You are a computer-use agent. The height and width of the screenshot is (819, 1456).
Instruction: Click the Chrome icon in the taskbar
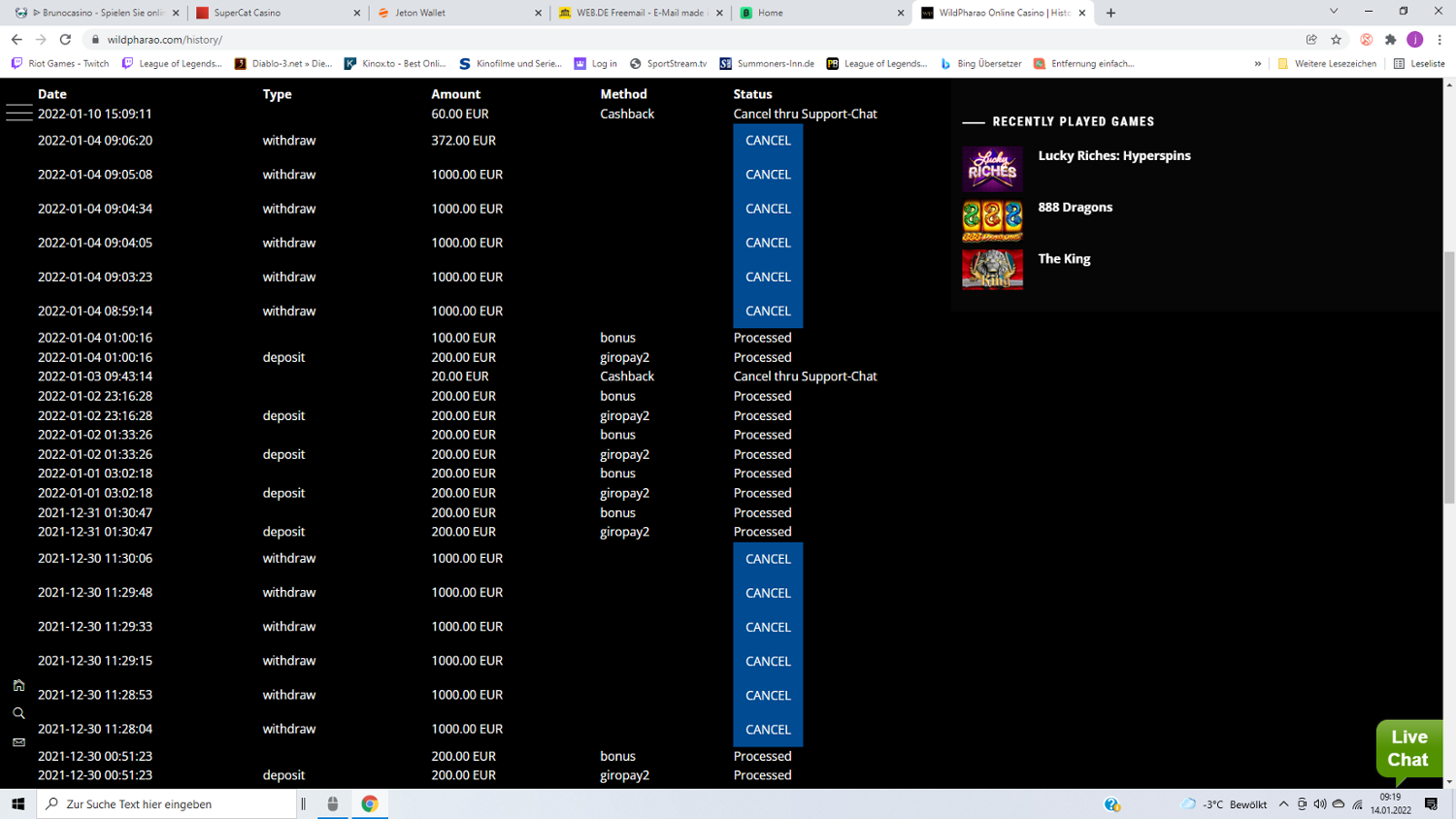pos(369,803)
